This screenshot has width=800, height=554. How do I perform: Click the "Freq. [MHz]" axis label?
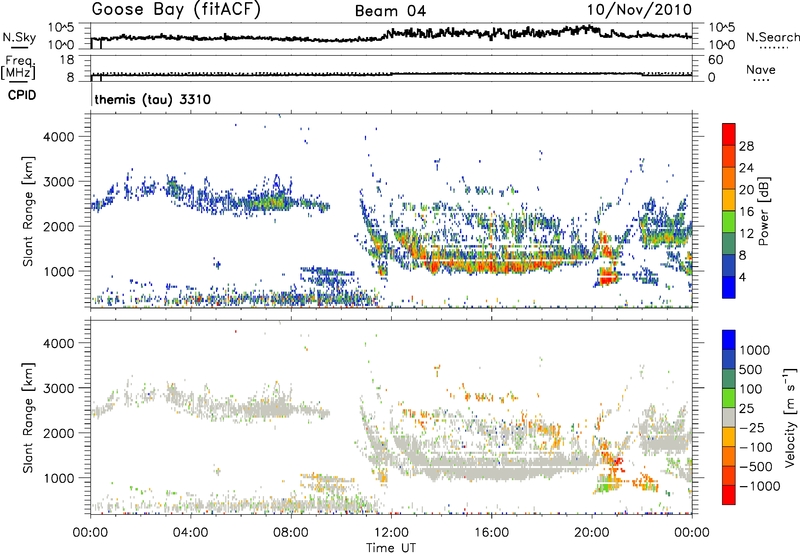click(18, 67)
